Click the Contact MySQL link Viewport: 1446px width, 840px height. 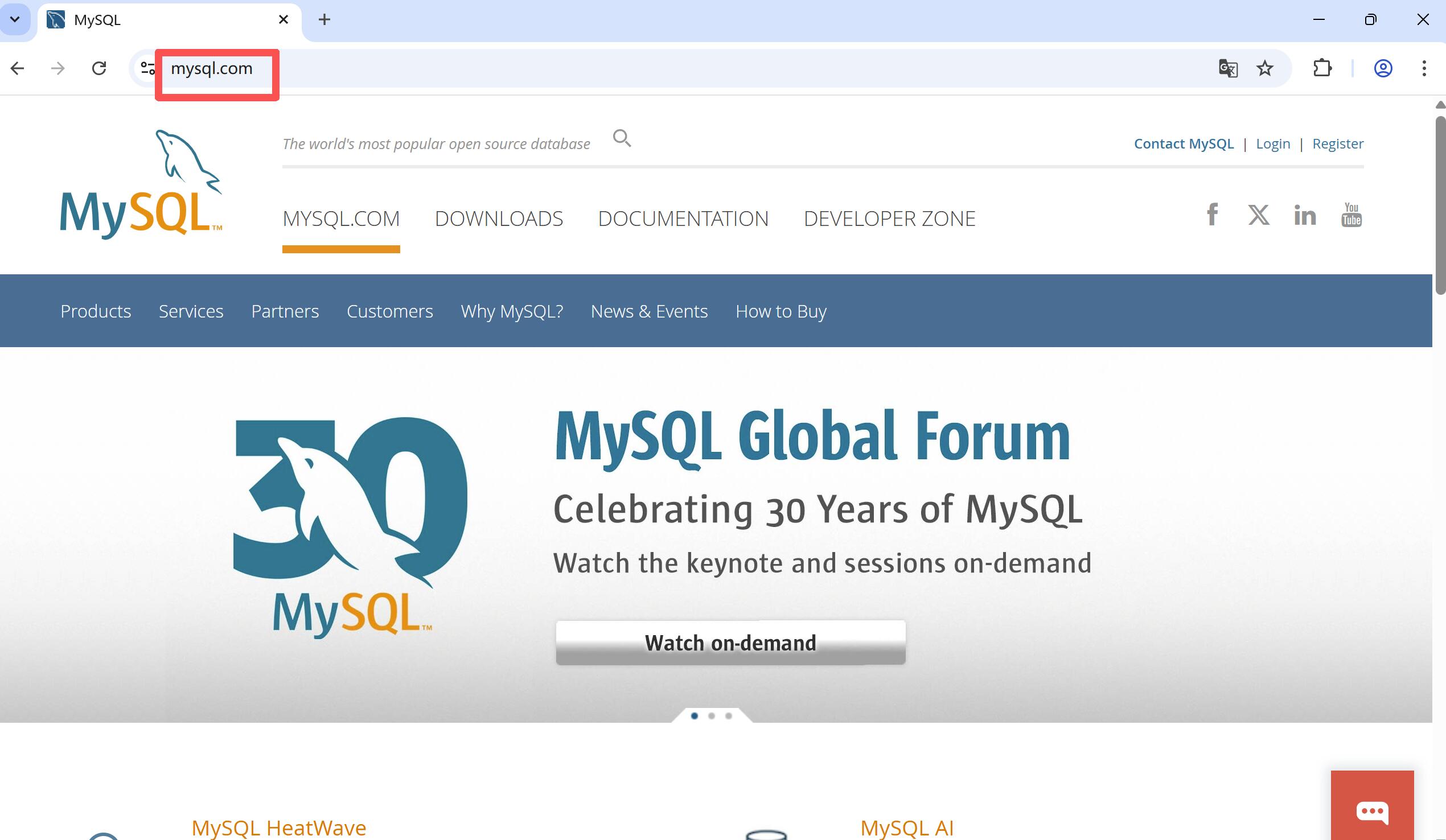pos(1184,143)
